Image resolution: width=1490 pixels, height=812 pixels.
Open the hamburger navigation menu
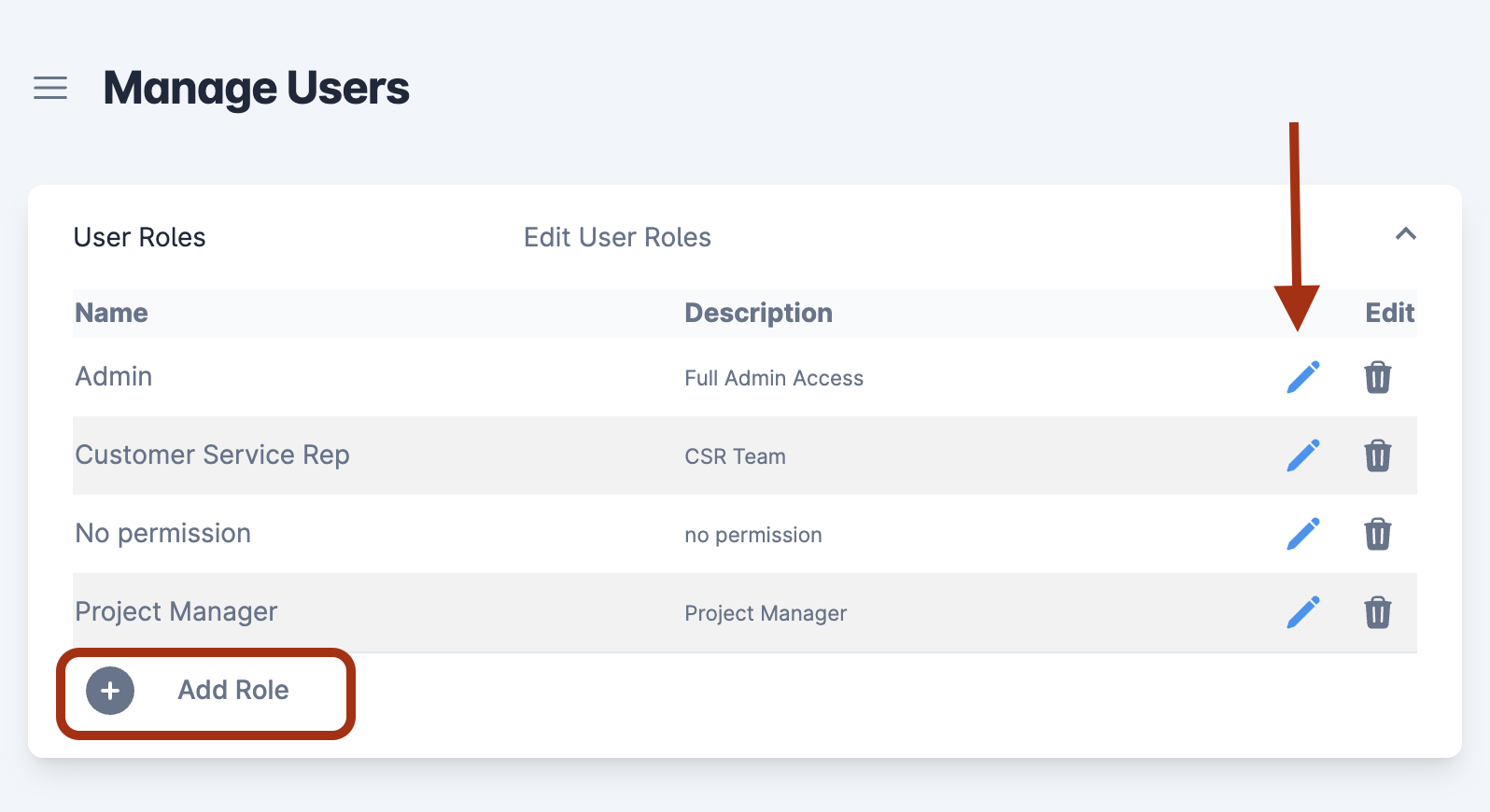coord(50,88)
